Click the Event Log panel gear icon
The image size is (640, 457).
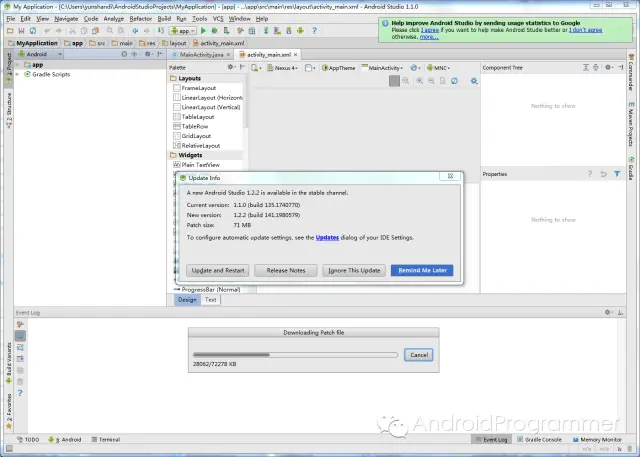[x=608, y=312]
